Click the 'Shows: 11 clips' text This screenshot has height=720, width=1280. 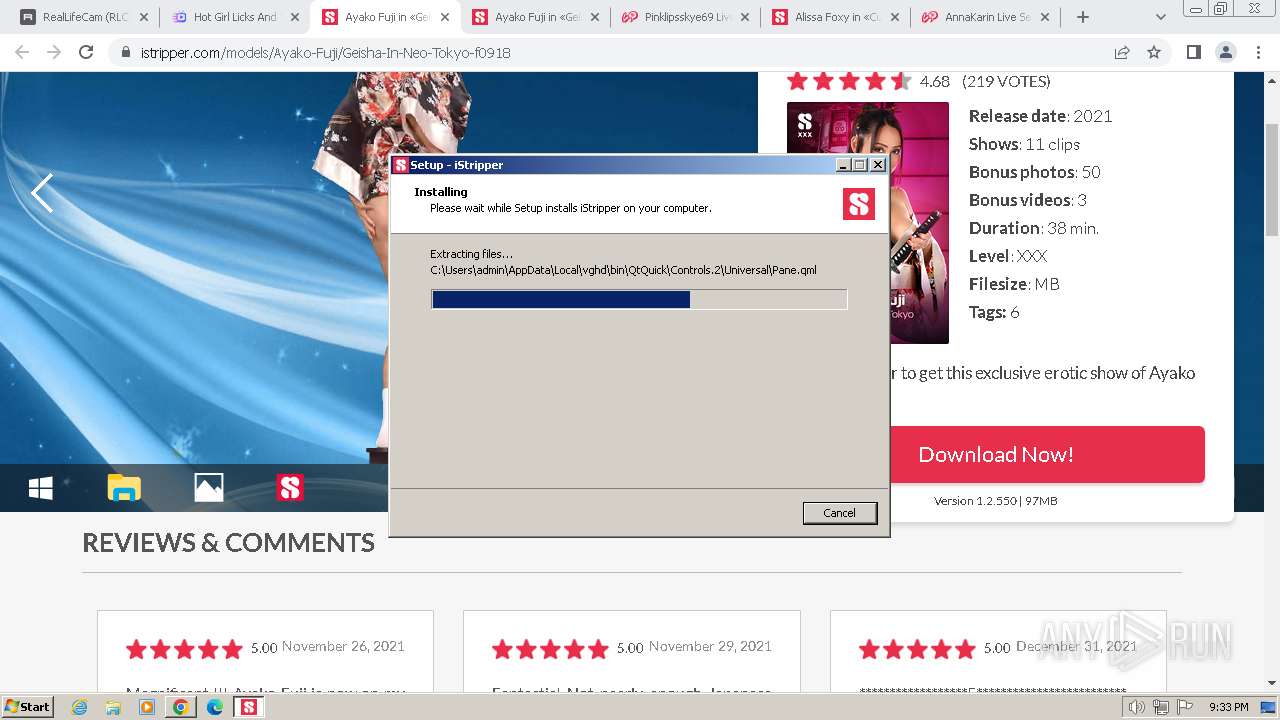click(x=1024, y=144)
